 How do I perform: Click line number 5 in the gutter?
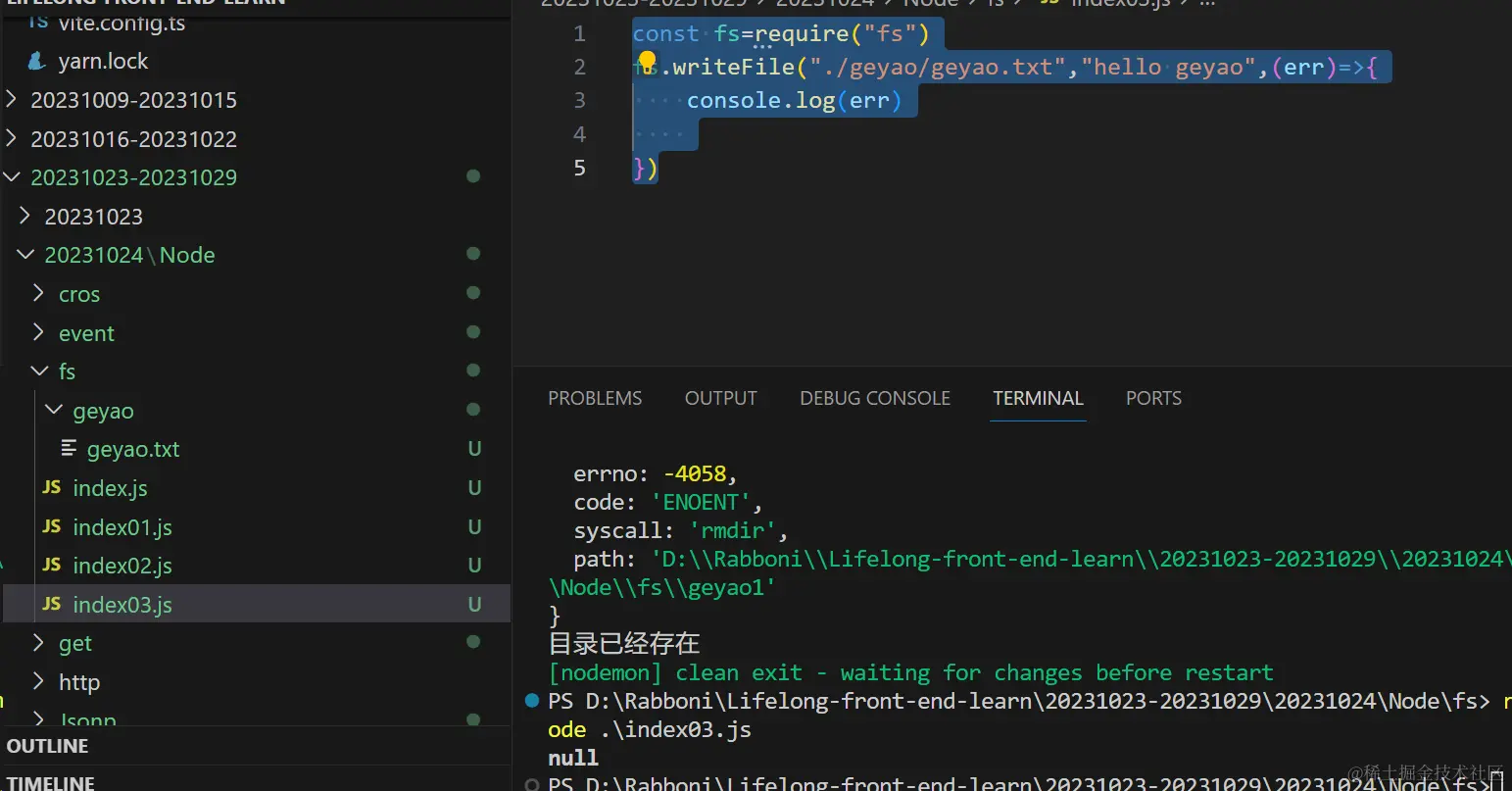point(579,168)
